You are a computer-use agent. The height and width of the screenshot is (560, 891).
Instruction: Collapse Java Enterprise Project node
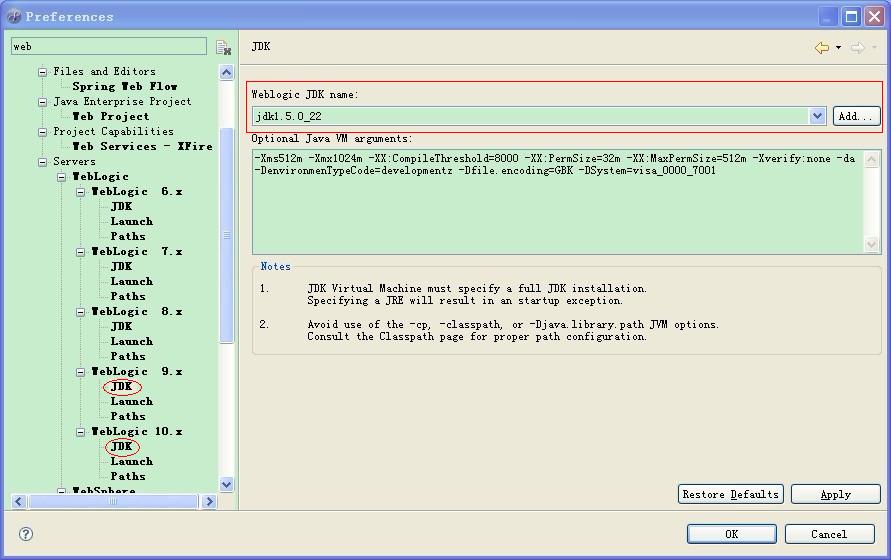pos(42,102)
